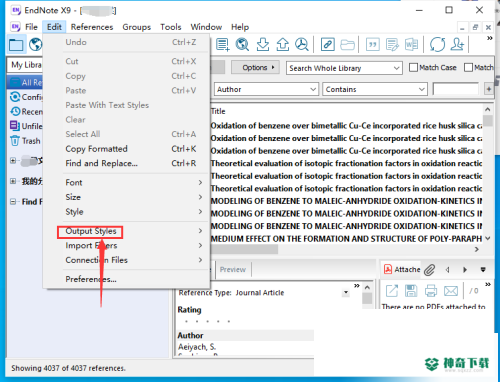The image size is (500, 382).
Task: Click the Title column header
Action: click(218, 111)
